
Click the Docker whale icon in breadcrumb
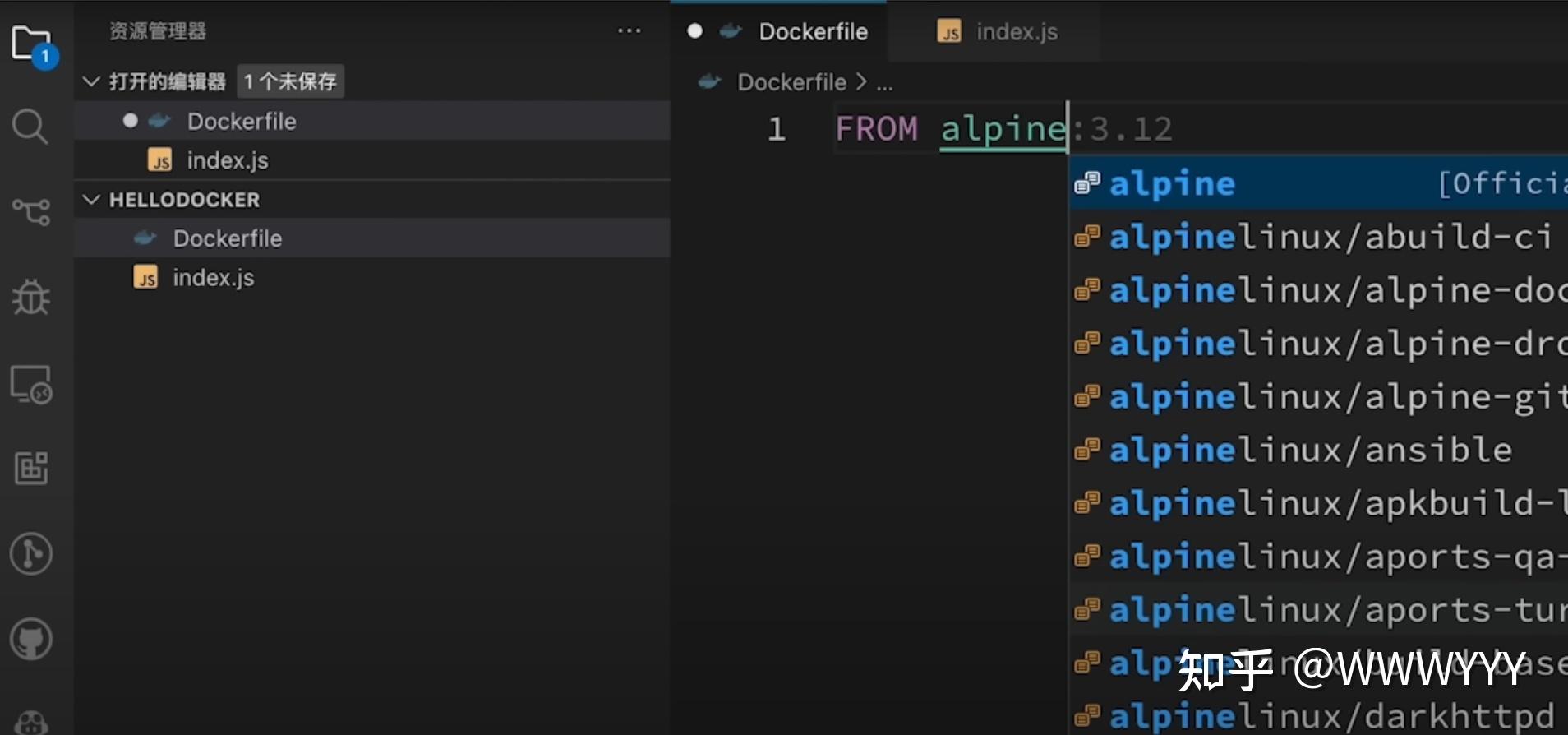click(709, 81)
